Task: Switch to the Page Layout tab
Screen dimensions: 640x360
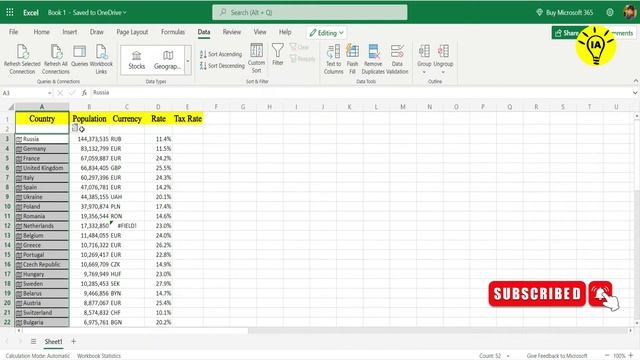Action: click(132, 32)
